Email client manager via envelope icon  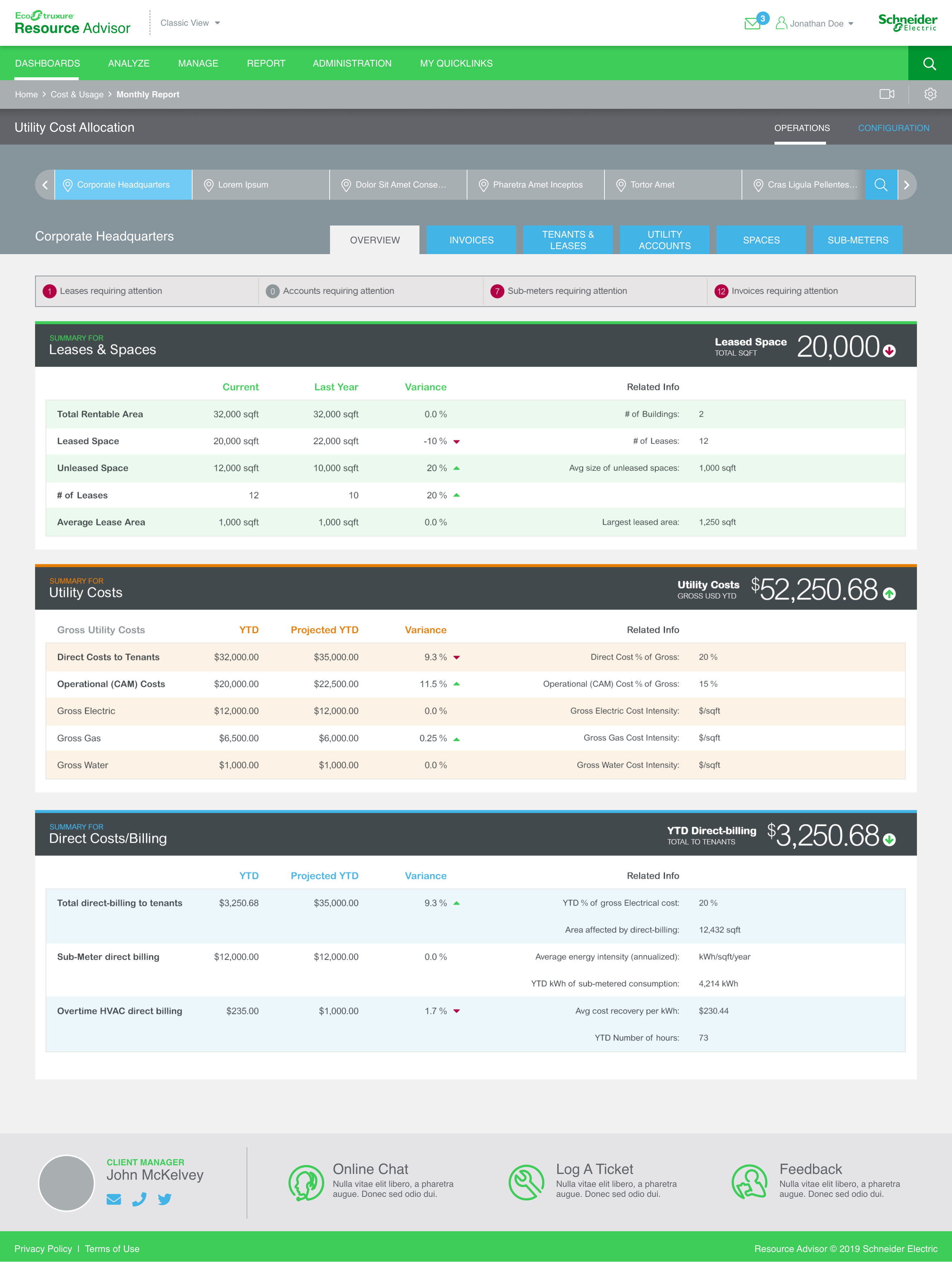click(x=114, y=1199)
